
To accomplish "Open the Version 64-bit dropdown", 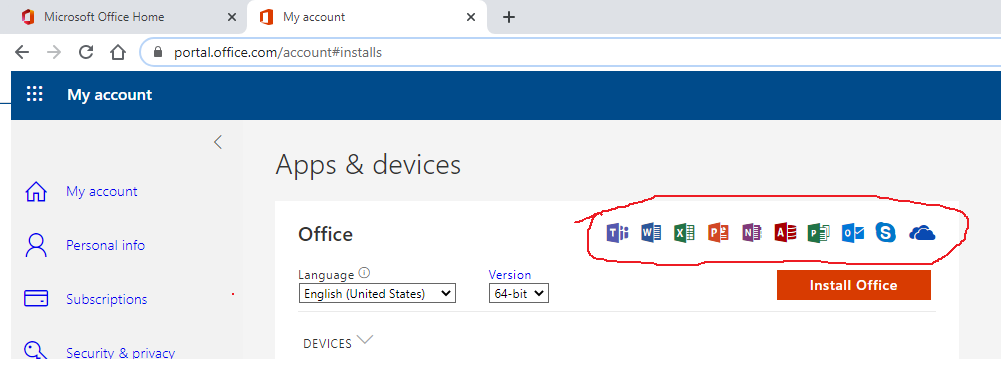I will click(x=519, y=294).
